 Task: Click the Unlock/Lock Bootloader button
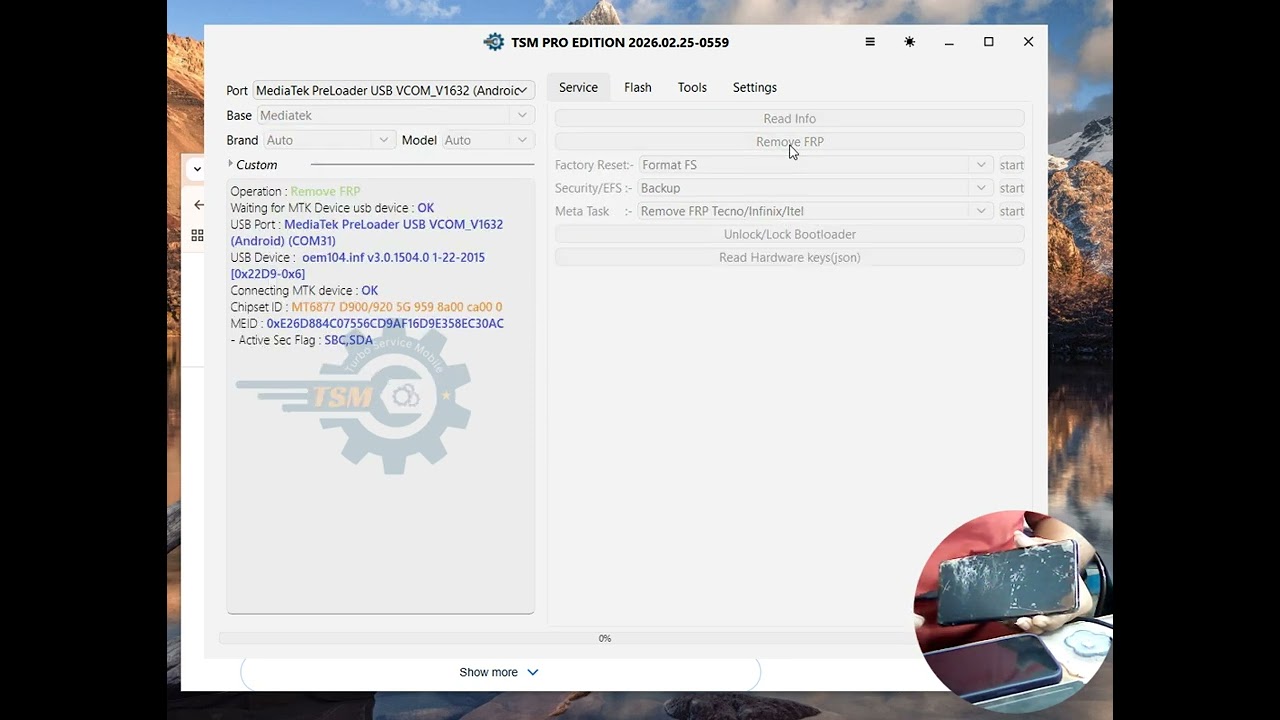(790, 234)
